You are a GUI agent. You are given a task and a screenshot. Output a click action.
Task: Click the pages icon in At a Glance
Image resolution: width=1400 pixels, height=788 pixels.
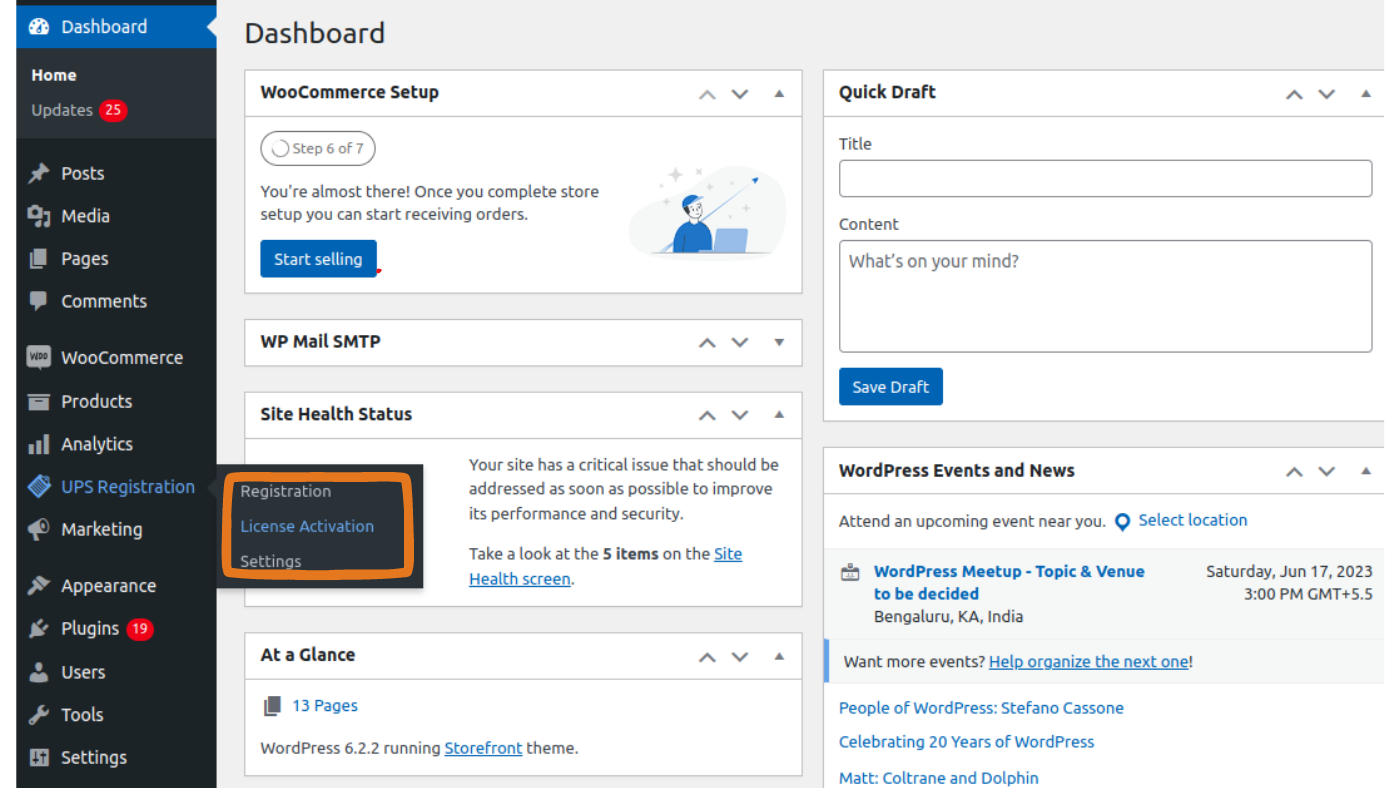(272, 707)
